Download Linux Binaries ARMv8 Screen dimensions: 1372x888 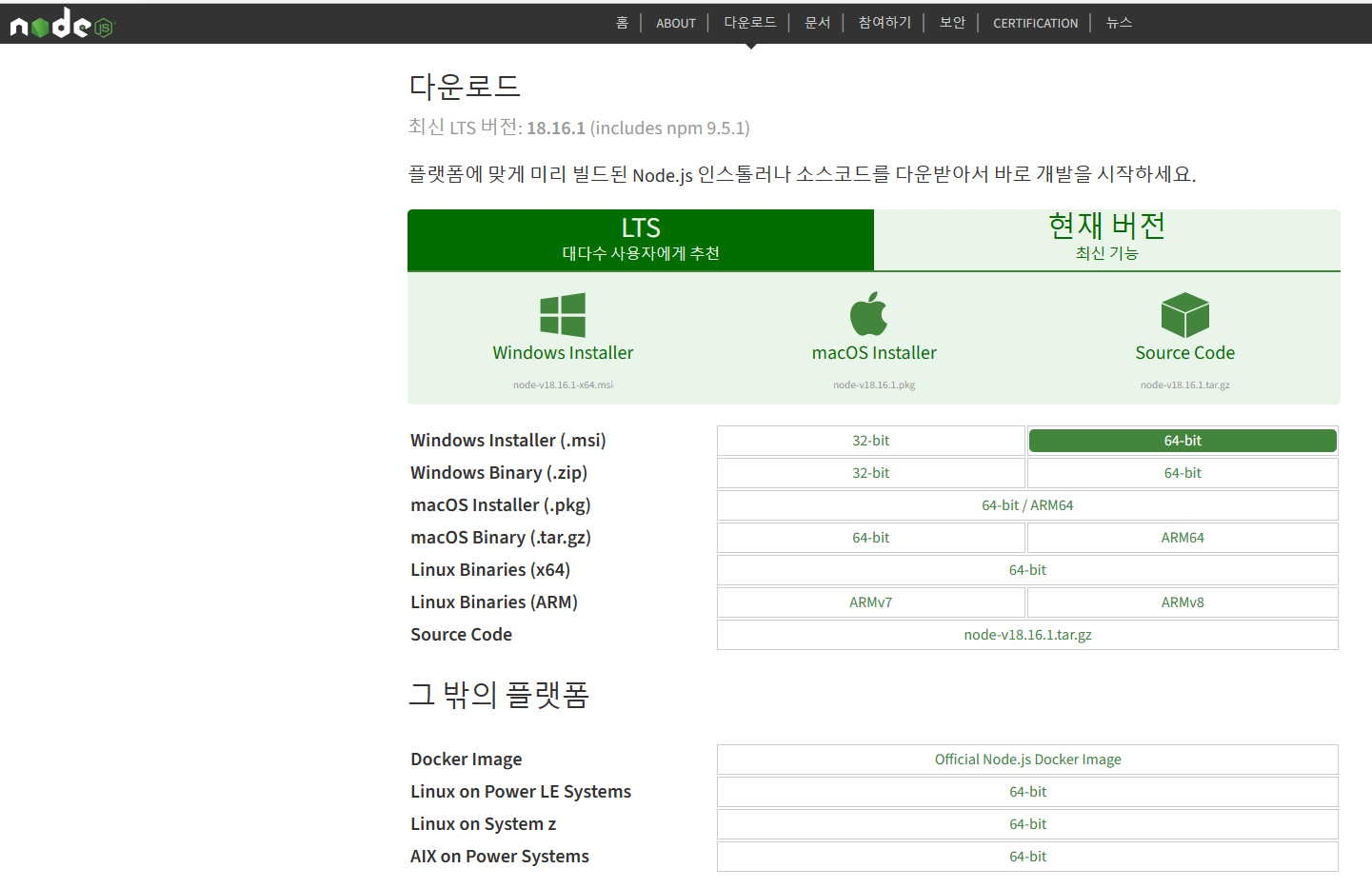point(1183,602)
